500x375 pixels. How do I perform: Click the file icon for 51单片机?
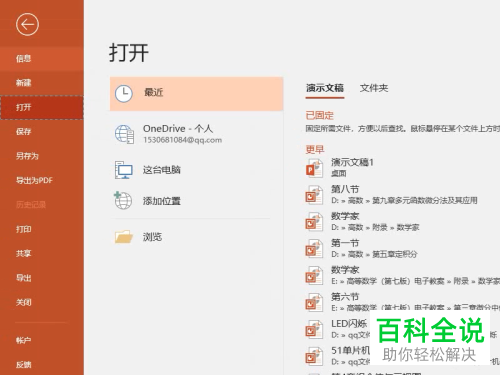pyautogui.click(x=314, y=356)
